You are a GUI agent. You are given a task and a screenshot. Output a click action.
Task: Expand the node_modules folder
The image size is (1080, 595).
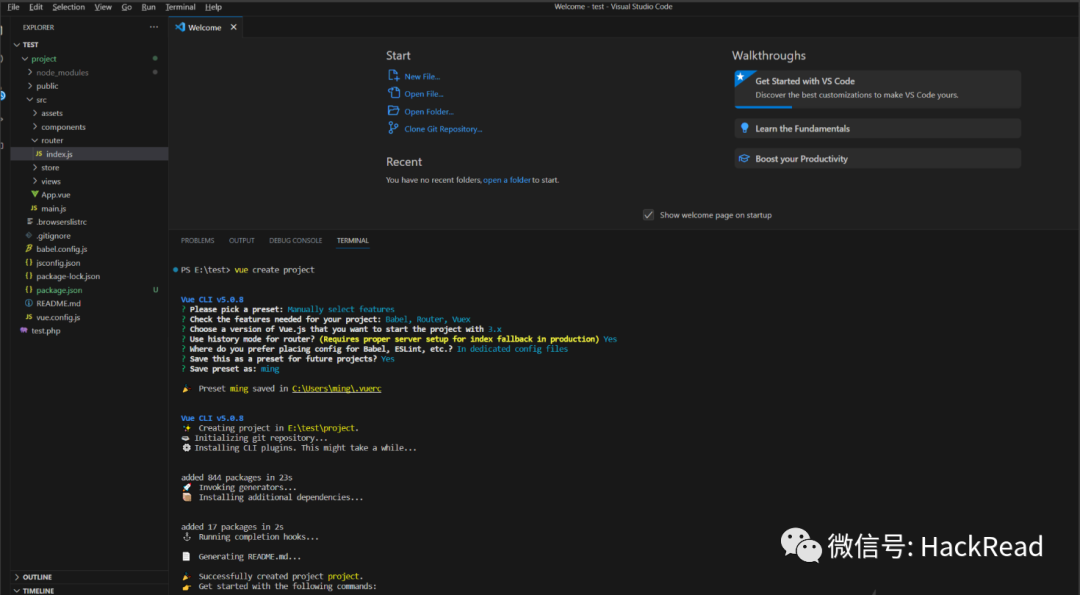(x=30, y=72)
